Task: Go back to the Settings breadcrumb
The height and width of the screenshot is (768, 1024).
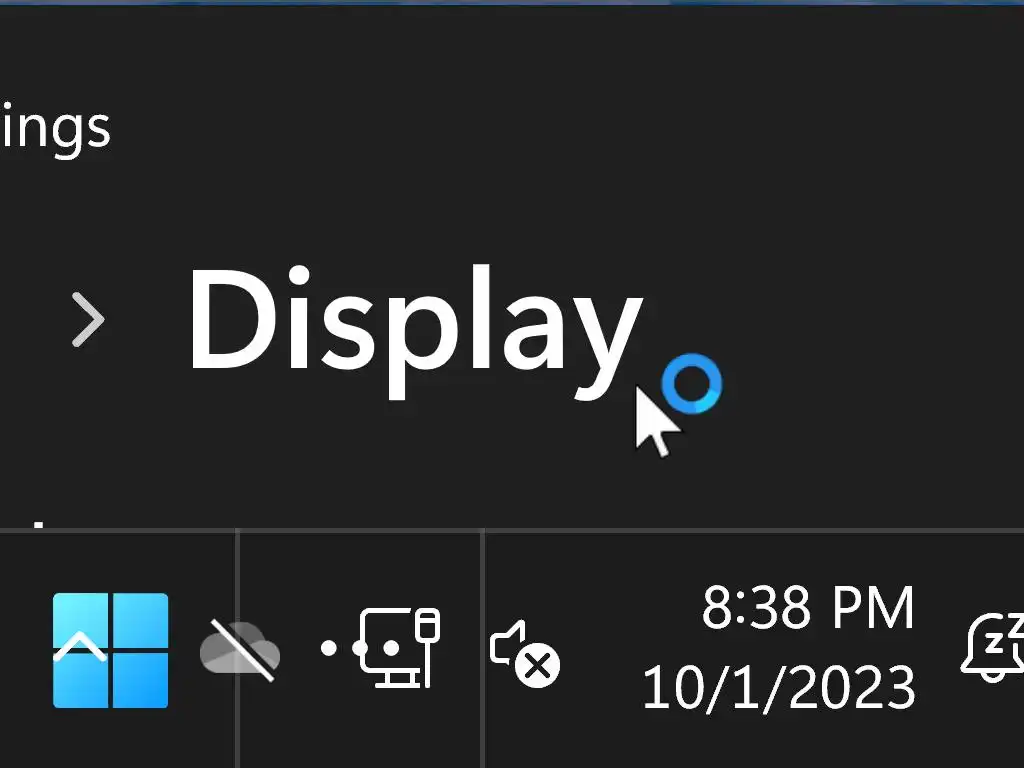Action: tap(55, 129)
